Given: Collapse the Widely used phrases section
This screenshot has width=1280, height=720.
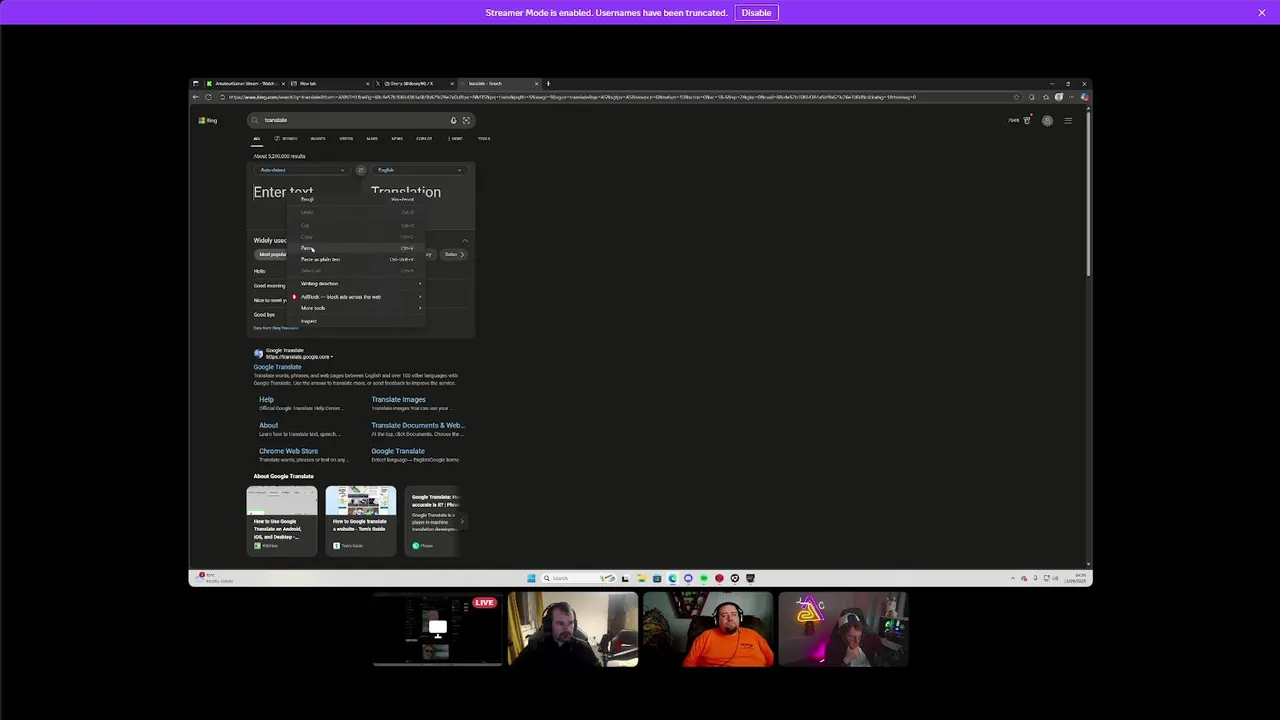Looking at the screenshot, I should (465, 241).
